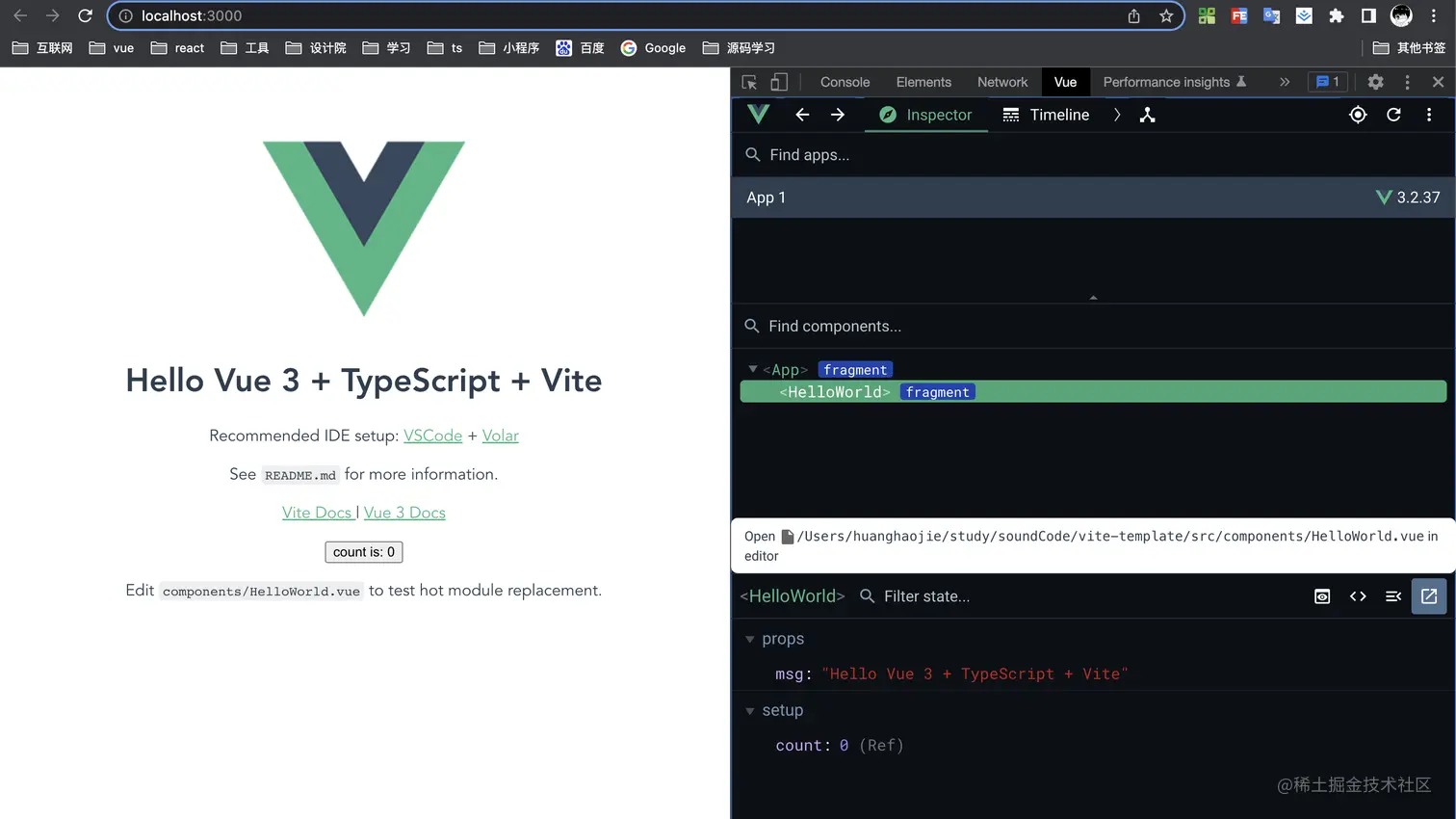The image size is (1456, 819).
Task: Open the react bookmarks folder
Action: 177,48
